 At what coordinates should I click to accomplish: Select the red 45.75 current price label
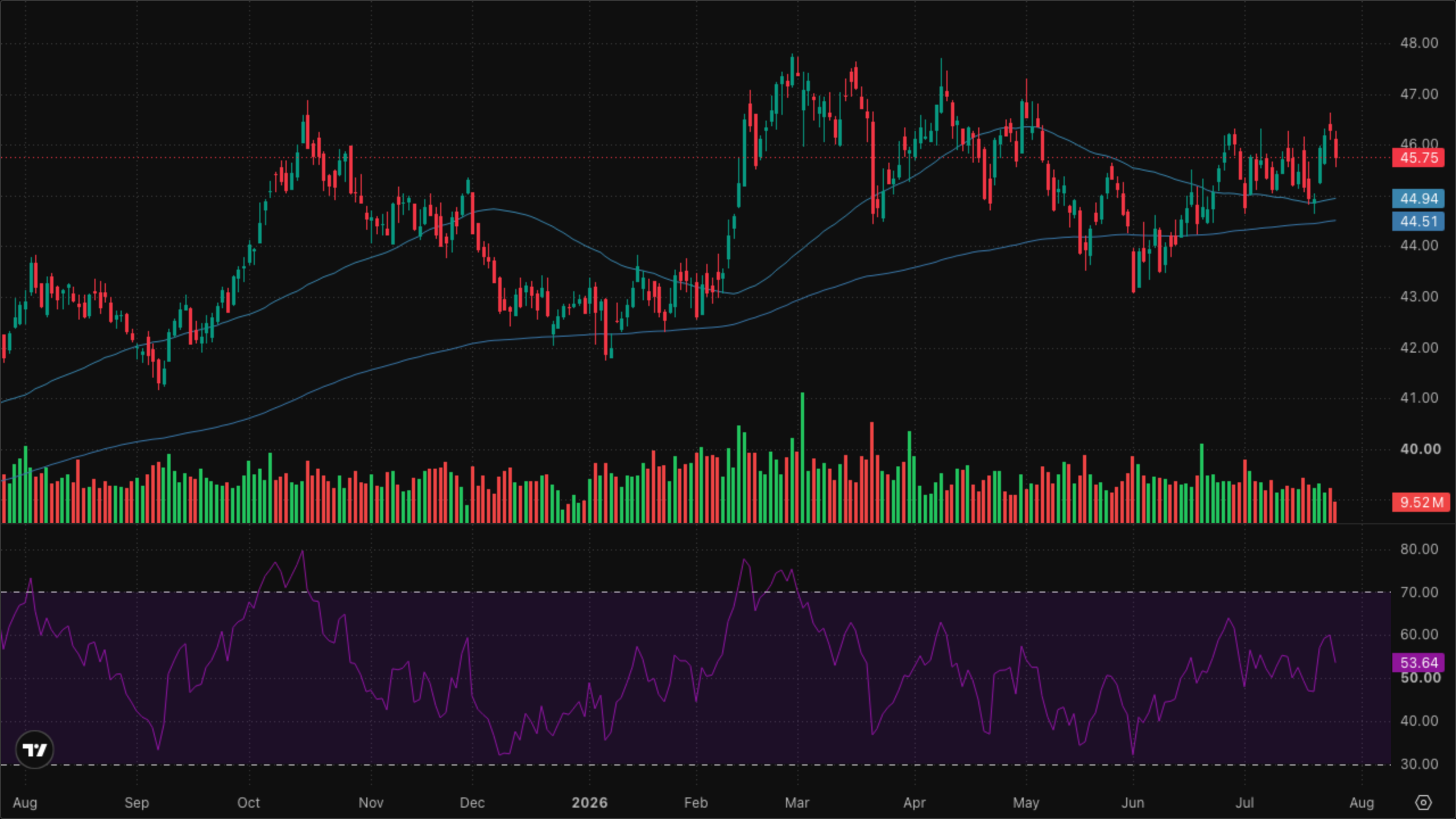pyautogui.click(x=1418, y=158)
